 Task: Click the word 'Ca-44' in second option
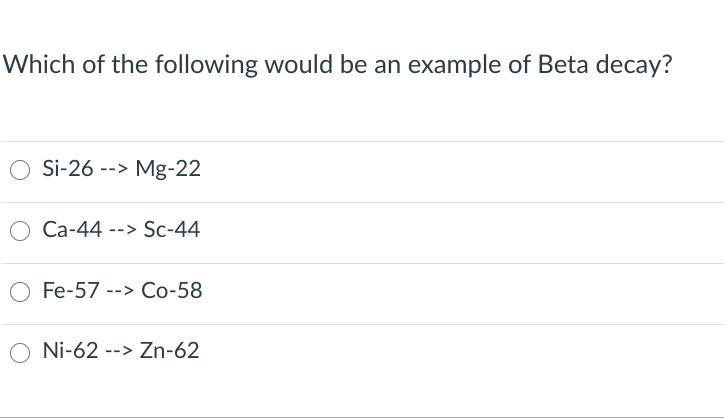click(x=72, y=230)
